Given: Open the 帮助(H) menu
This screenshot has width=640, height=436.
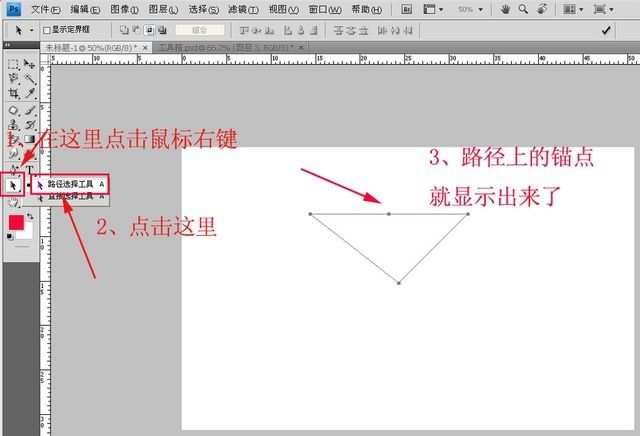Looking at the screenshot, I should click(x=367, y=9).
